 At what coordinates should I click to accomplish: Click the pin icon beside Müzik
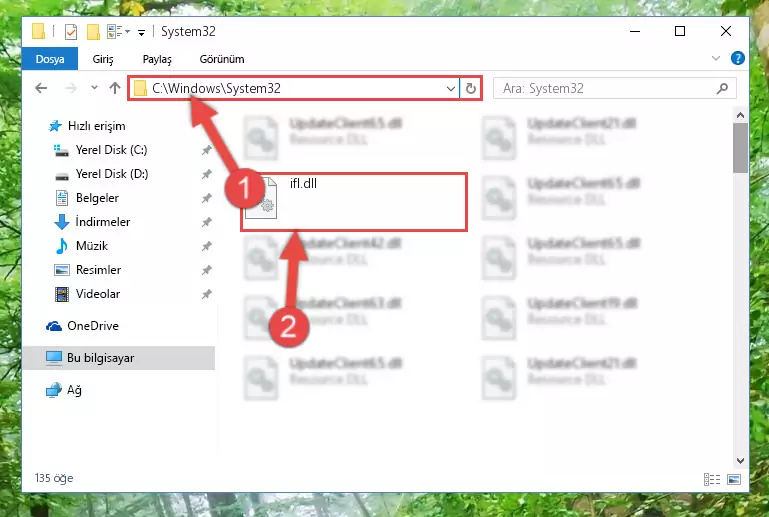tap(206, 246)
